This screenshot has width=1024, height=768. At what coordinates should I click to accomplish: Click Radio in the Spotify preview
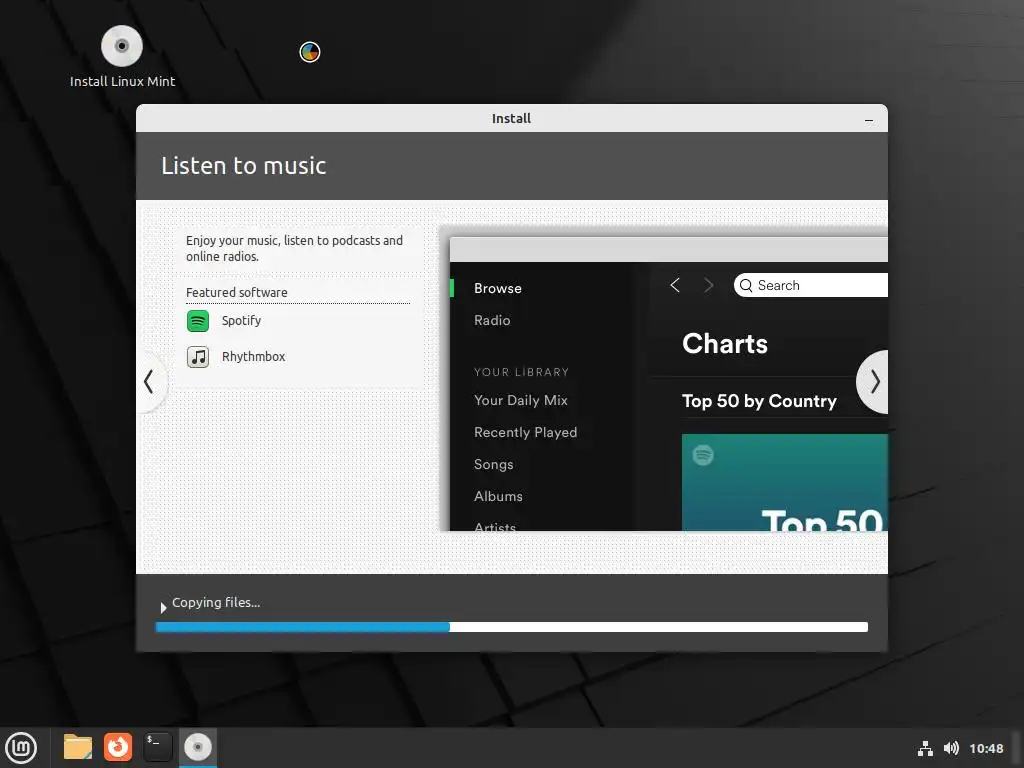tap(492, 320)
